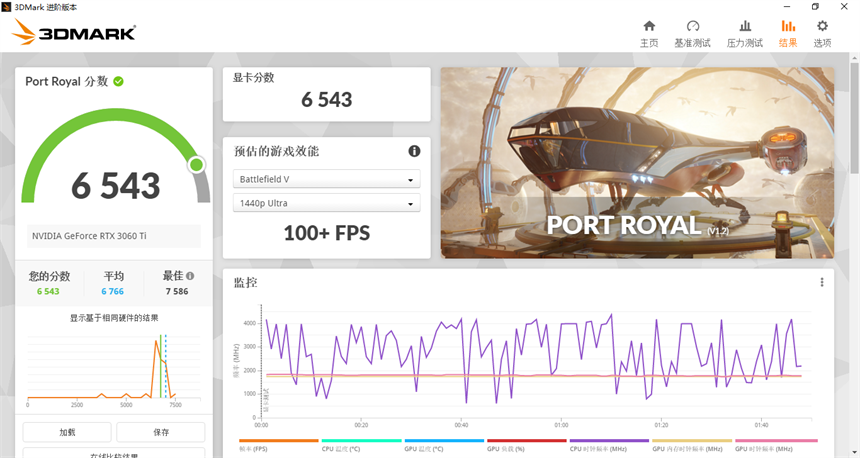Toggle the orange 帧率 (FPS) legend swatch
860x458 pixels.
click(279, 440)
